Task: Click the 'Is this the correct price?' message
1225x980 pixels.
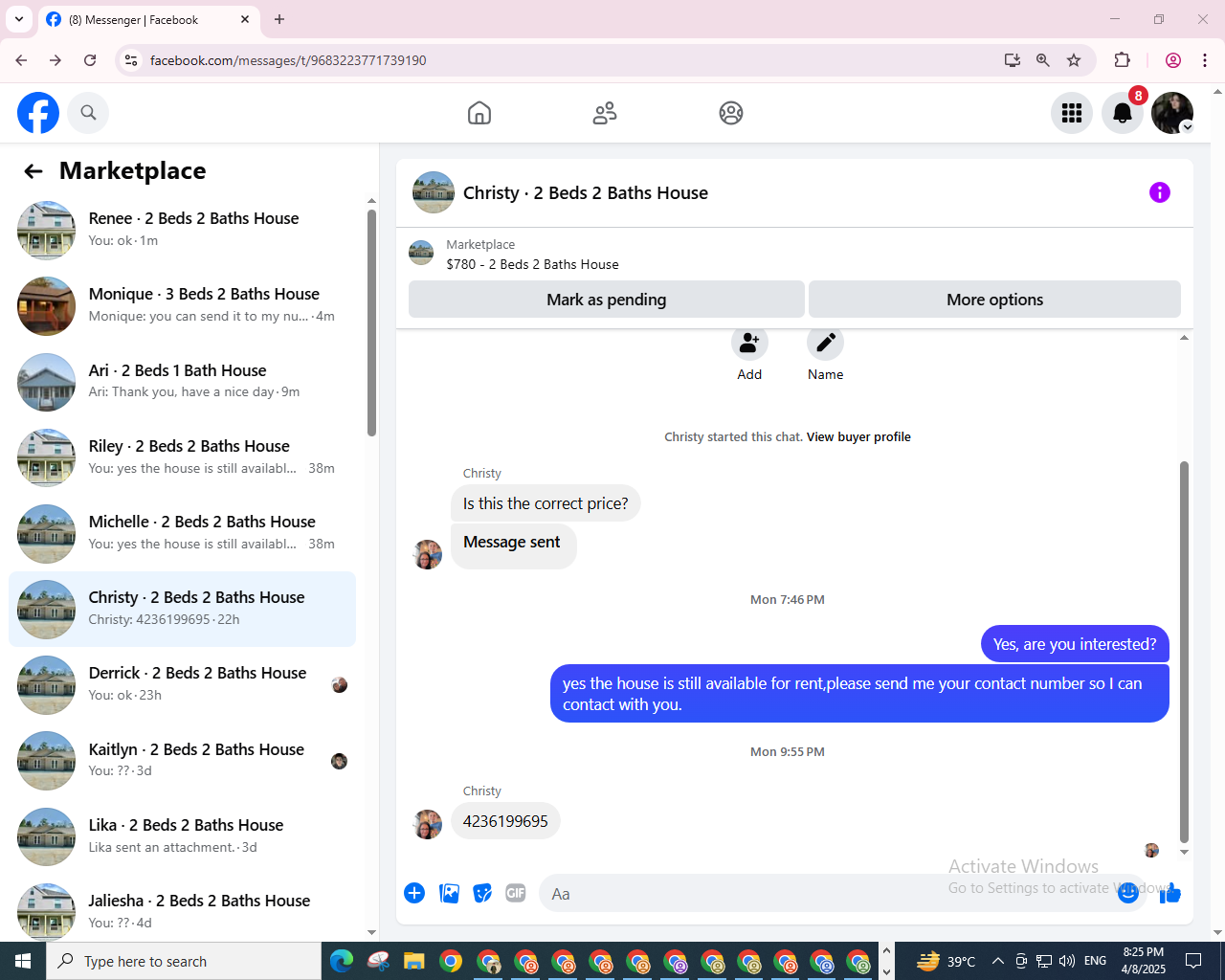Action: [x=546, y=503]
